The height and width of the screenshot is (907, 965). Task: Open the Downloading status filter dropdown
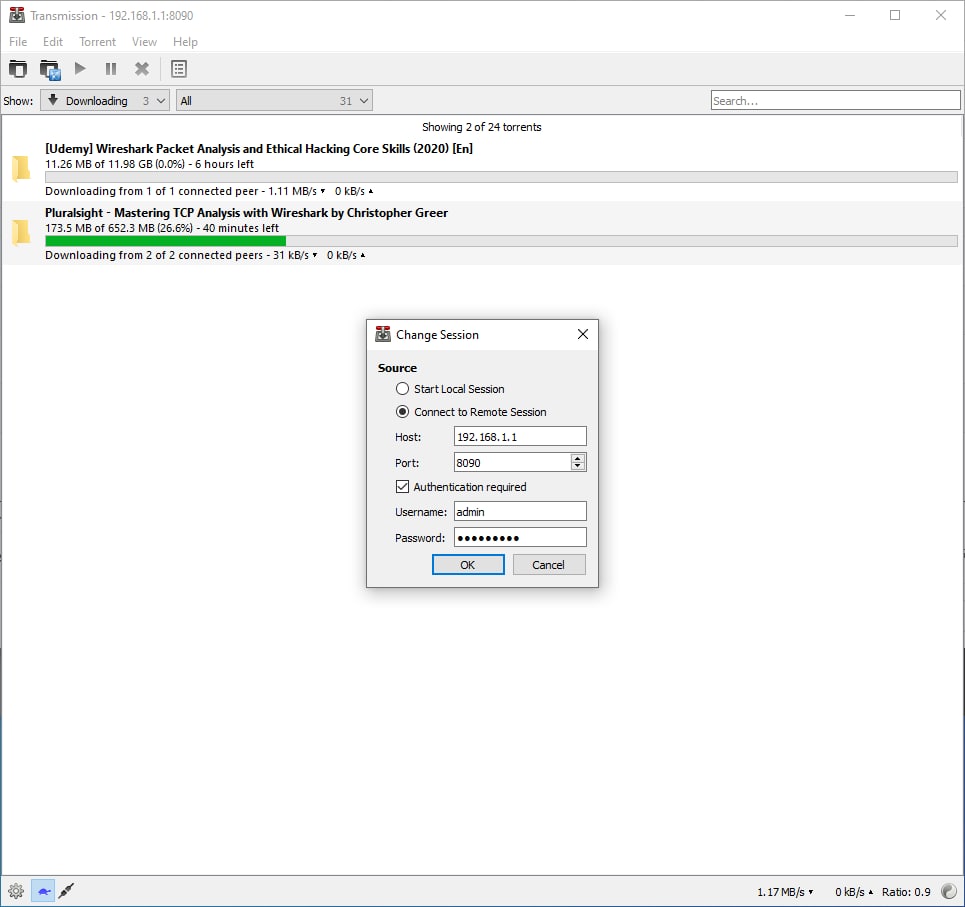coord(105,100)
